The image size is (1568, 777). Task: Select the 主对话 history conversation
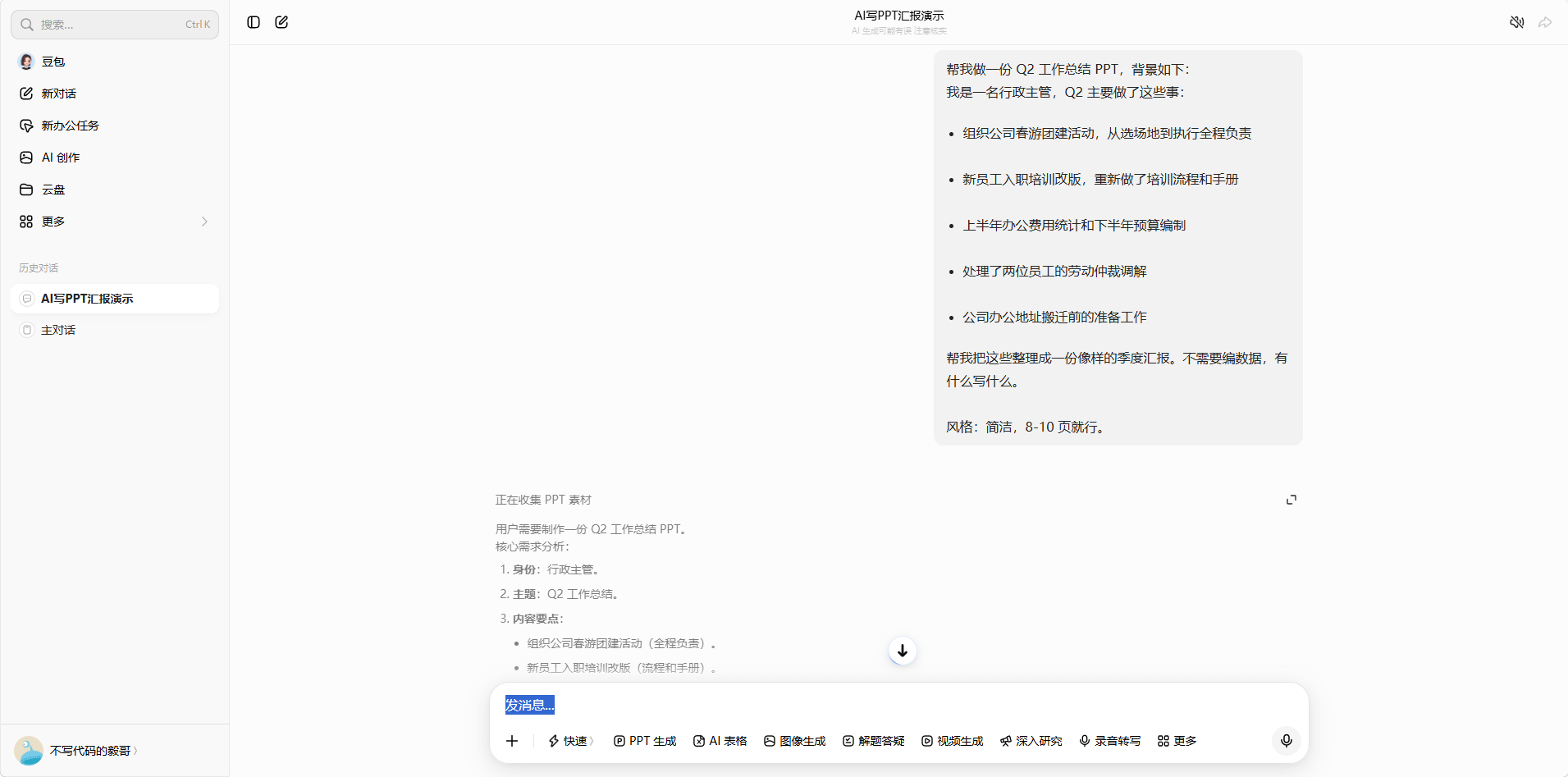[115, 330]
